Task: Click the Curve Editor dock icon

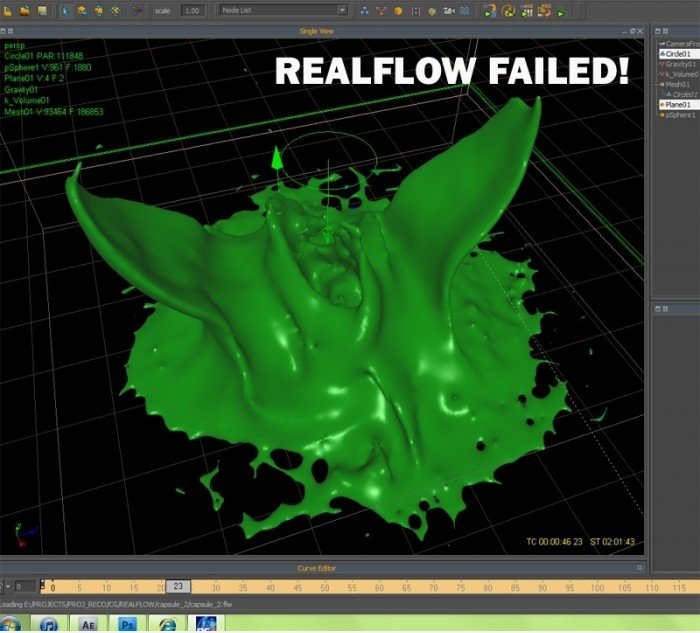Action: coord(640,568)
